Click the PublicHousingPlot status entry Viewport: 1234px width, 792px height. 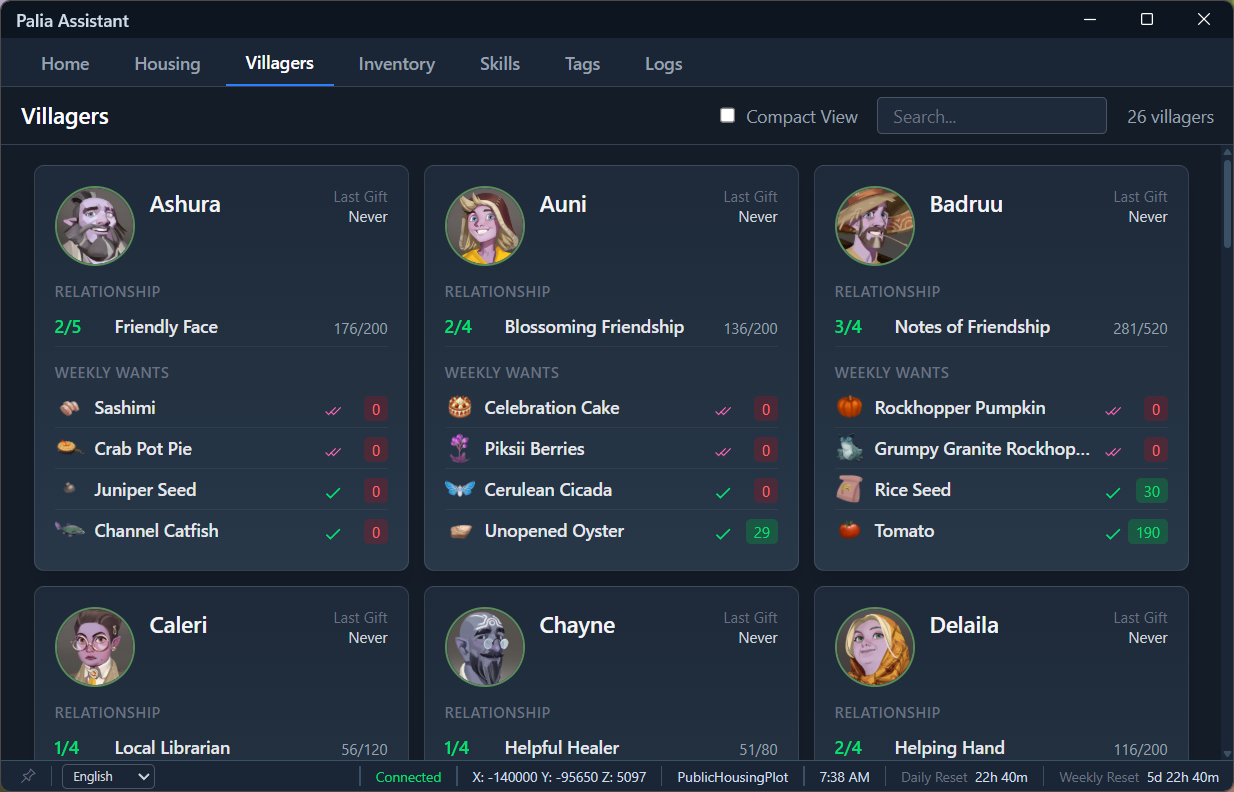(x=733, y=777)
